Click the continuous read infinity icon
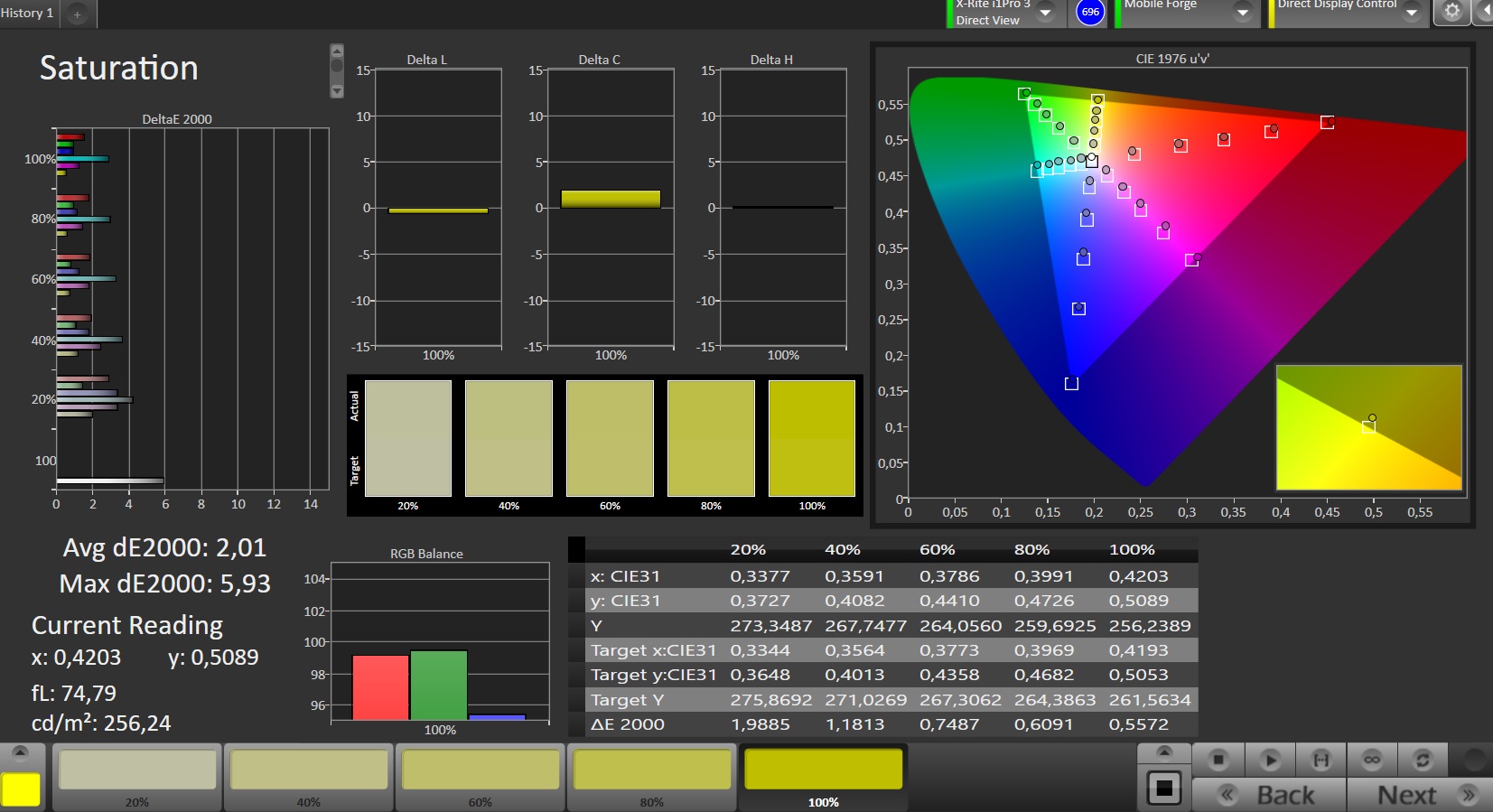The height and width of the screenshot is (812, 1493). click(1372, 760)
